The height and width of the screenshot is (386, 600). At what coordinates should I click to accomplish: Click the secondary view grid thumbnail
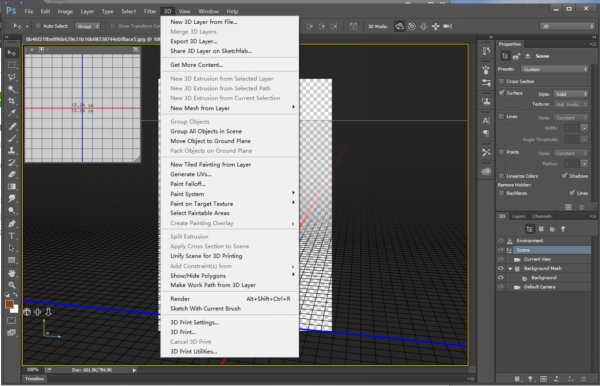point(83,108)
